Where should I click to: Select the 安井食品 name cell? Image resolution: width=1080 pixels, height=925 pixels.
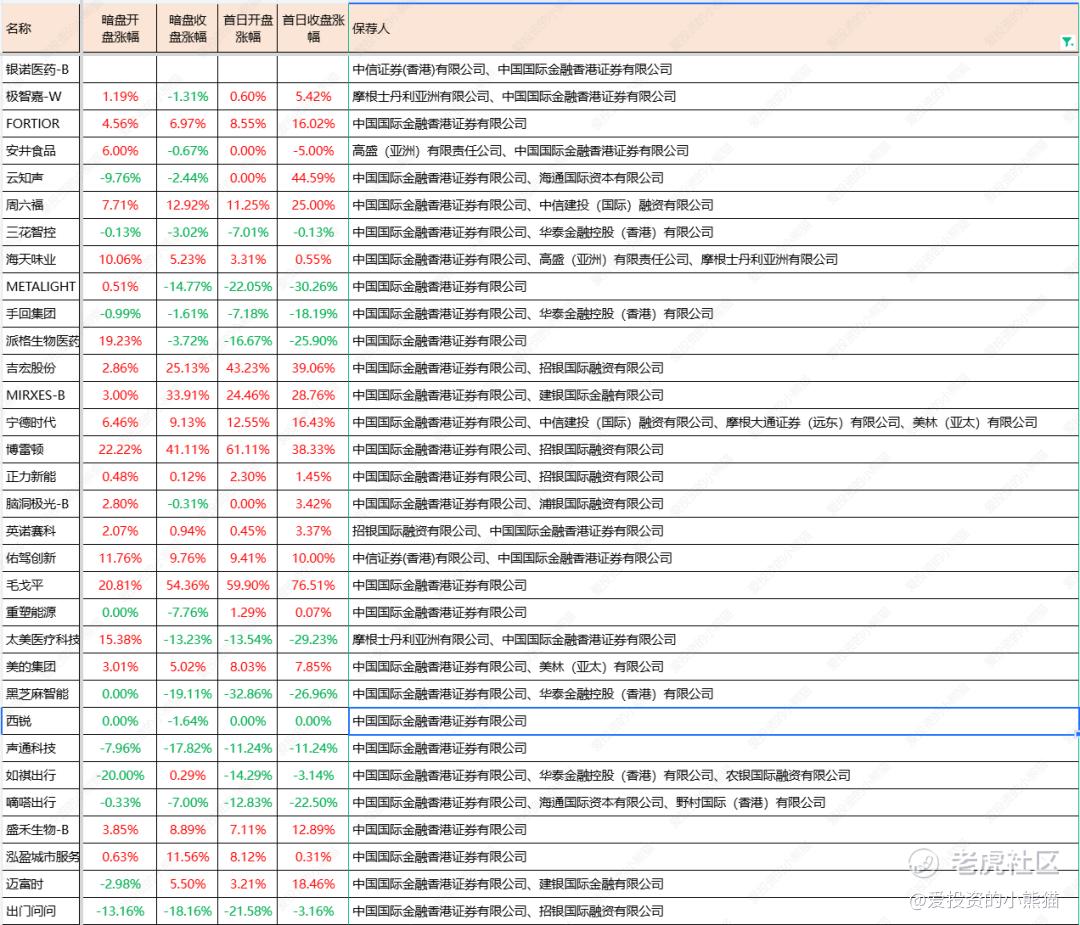(41, 151)
